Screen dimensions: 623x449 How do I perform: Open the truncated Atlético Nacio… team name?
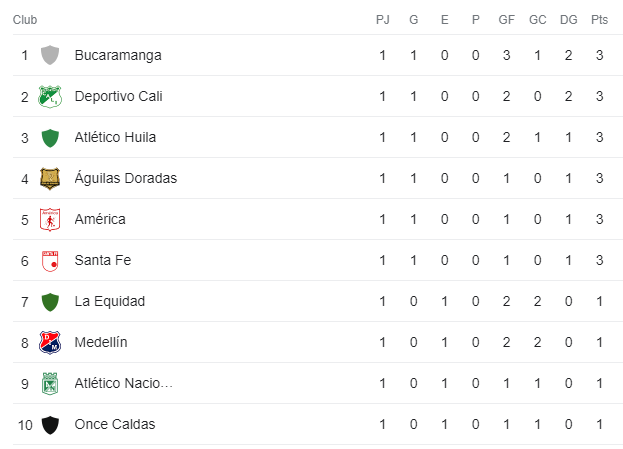point(124,383)
